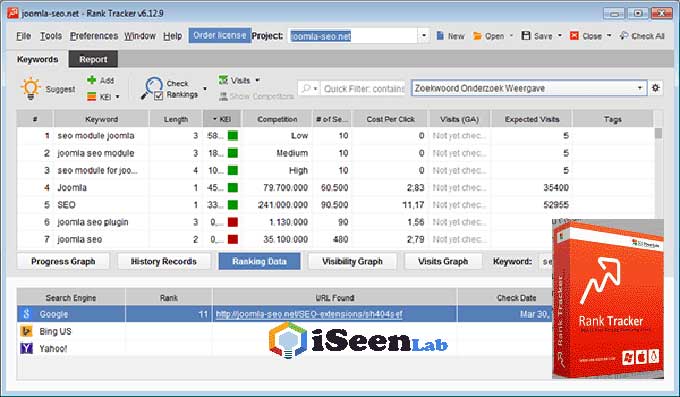Sort by the Expected Visits column header
This screenshot has width=680, height=397.
532,119
